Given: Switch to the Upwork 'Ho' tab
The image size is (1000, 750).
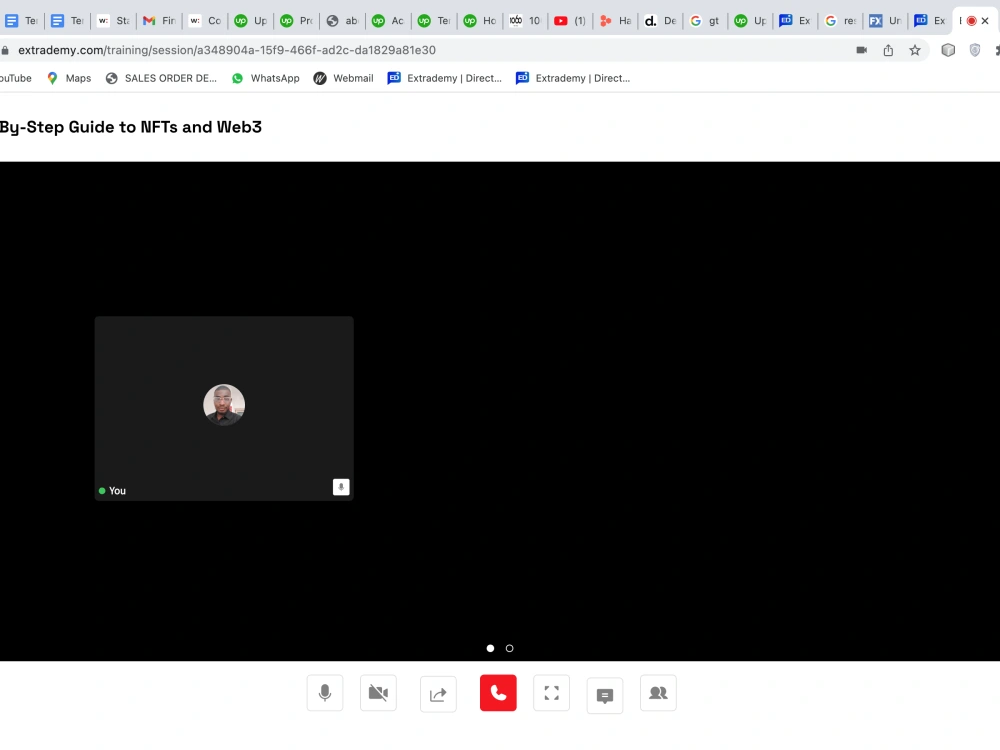Looking at the screenshot, I should (x=480, y=20).
